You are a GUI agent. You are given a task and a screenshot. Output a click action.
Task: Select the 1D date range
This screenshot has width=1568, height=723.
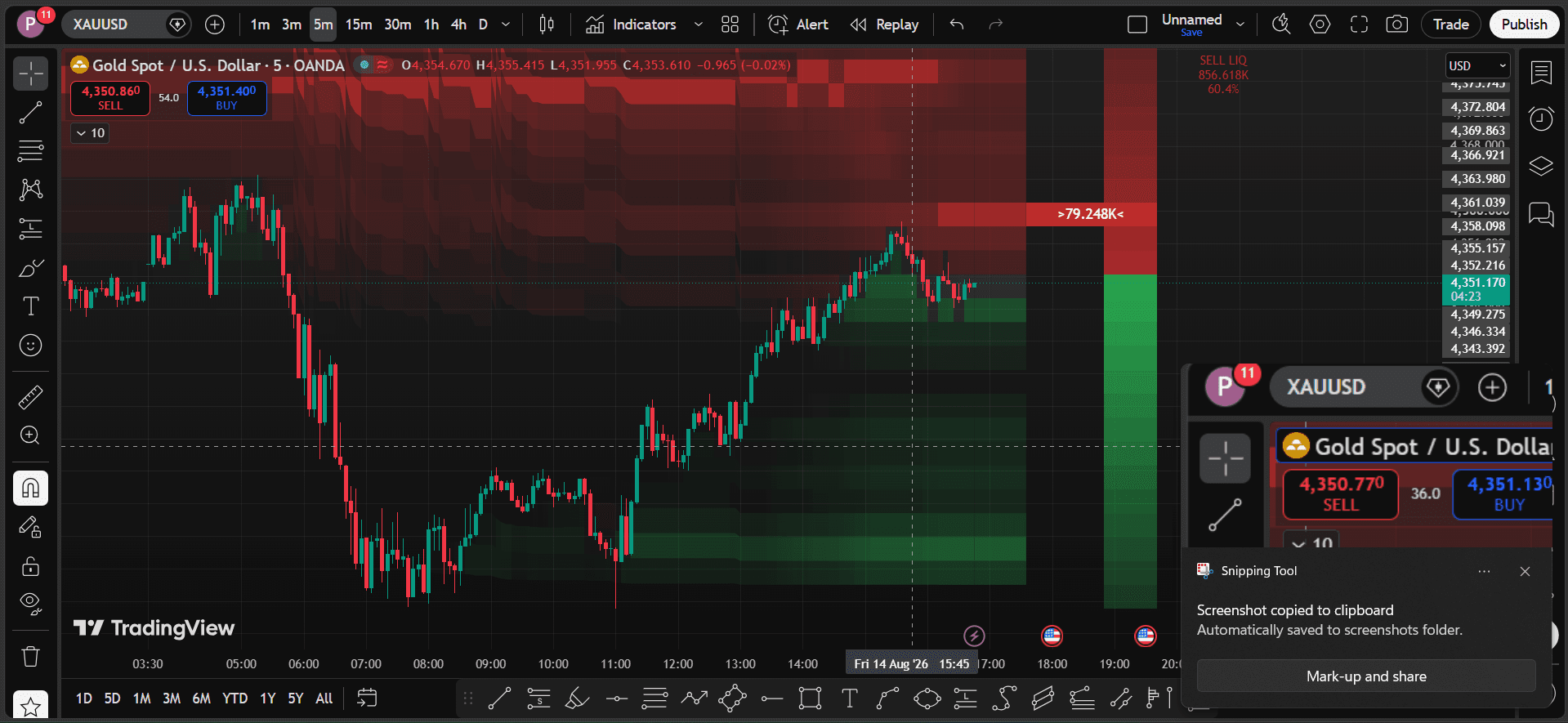[84, 698]
